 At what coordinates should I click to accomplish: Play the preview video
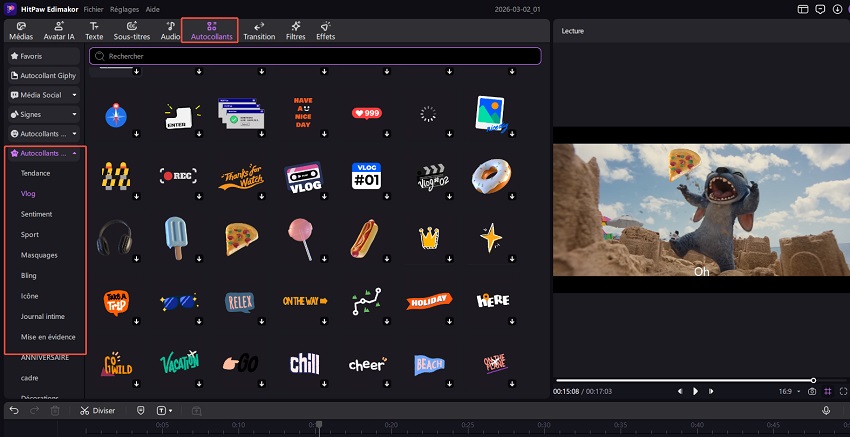coord(696,391)
